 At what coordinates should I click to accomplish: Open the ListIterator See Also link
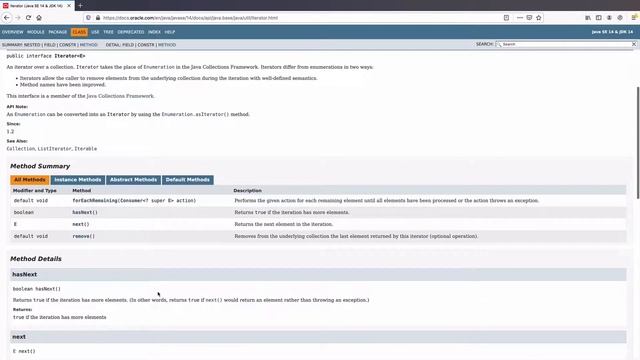pyautogui.click(x=54, y=149)
